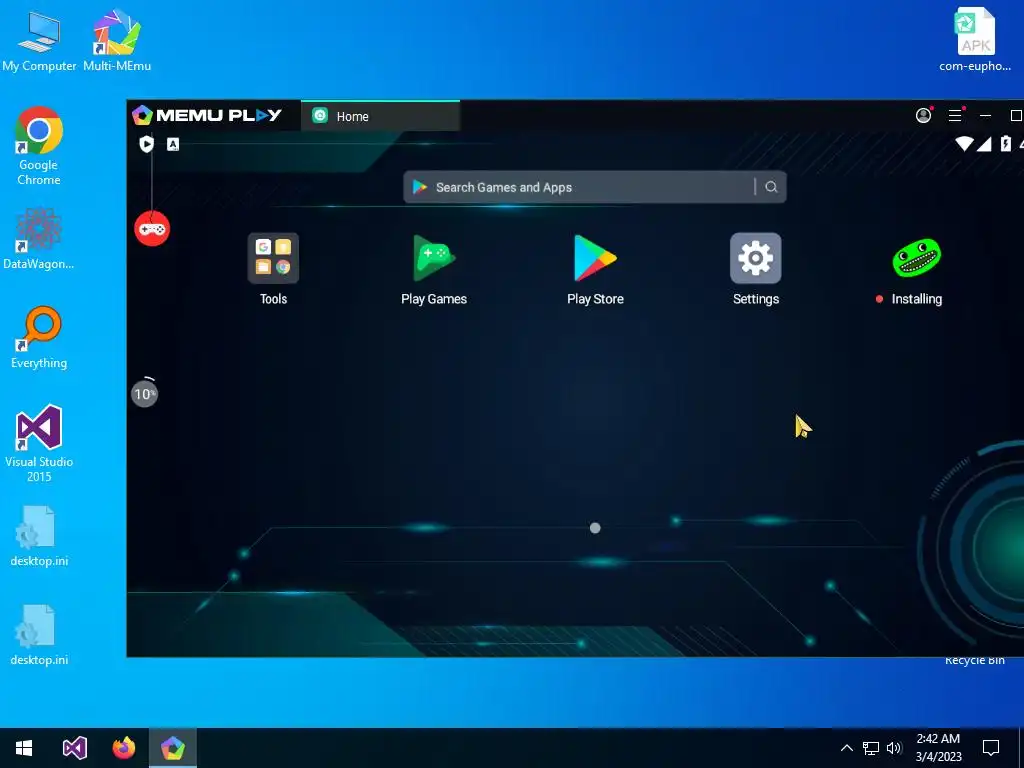The height and width of the screenshot is (768, 1024).
Task: Click the MEmu Play logo
Action: click(207, 116)
